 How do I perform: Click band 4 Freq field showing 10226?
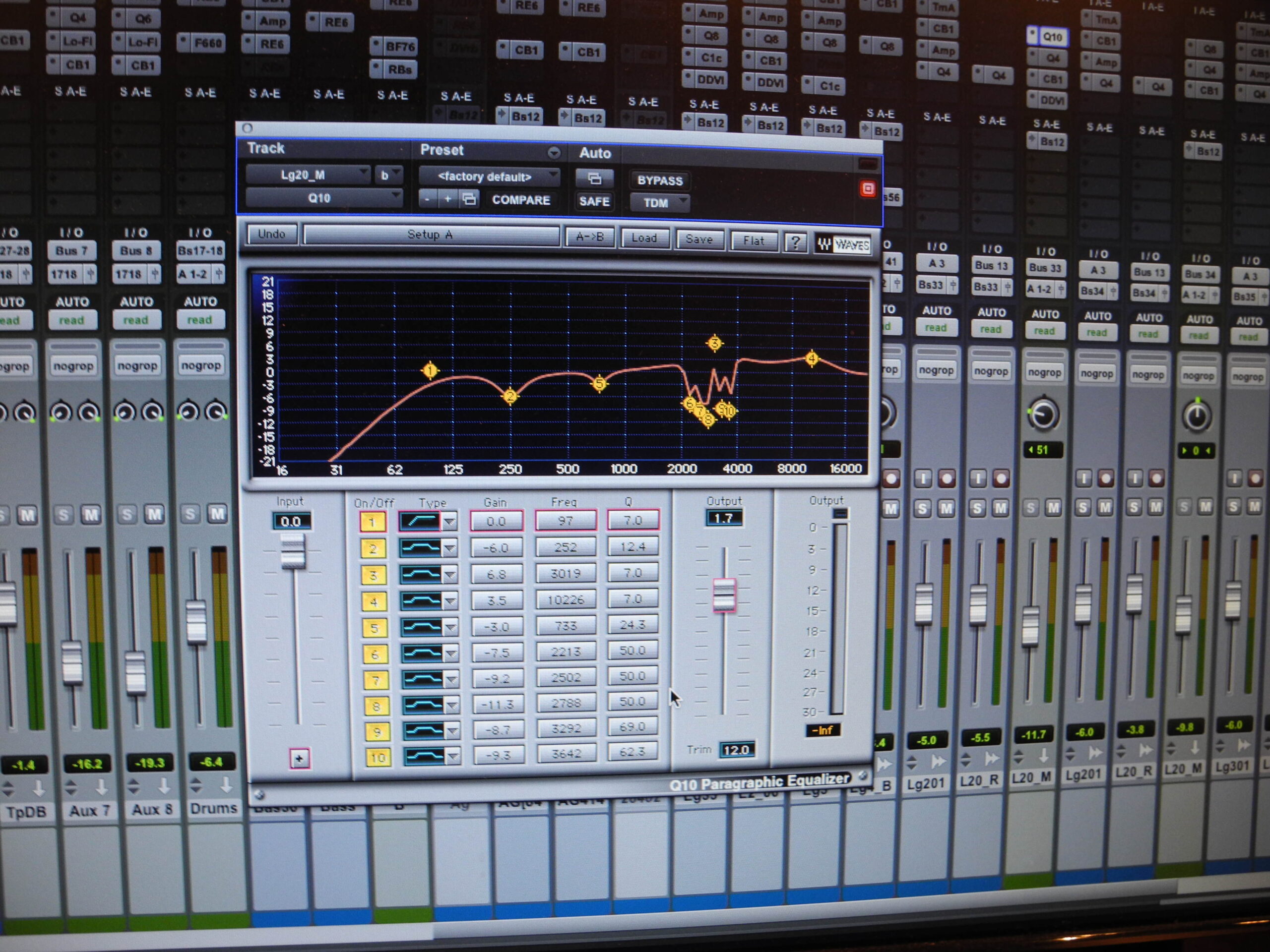[x=566, y=599]
